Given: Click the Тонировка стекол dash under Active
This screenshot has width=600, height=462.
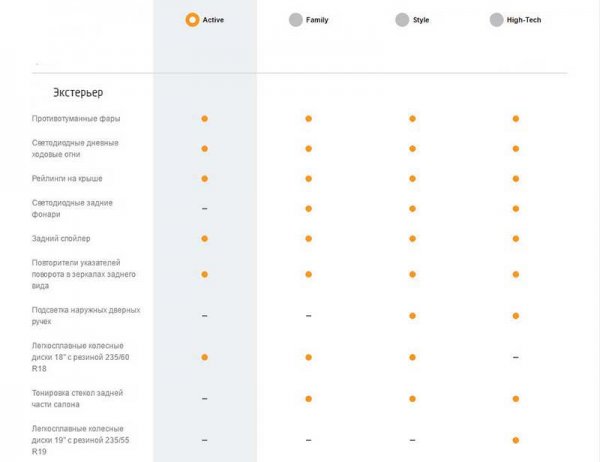Looking at the screenshot, I should click(205, 398).
